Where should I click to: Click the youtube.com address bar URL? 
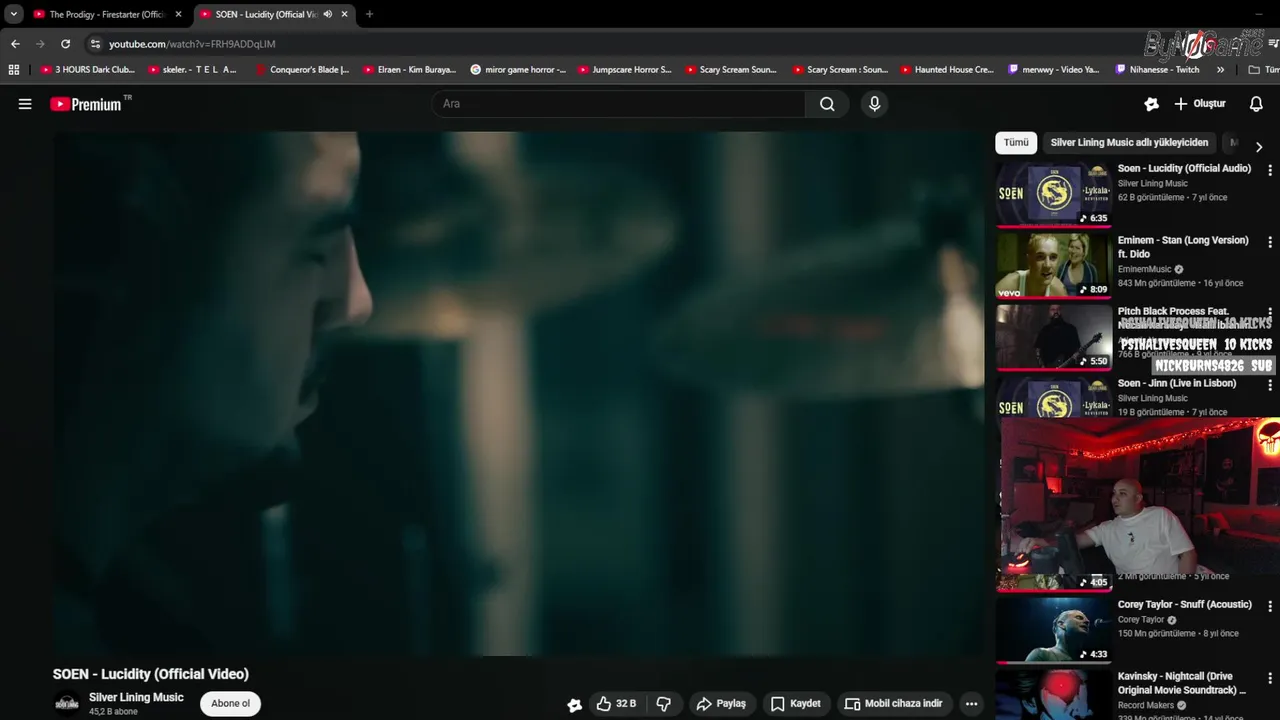(192, 44)
